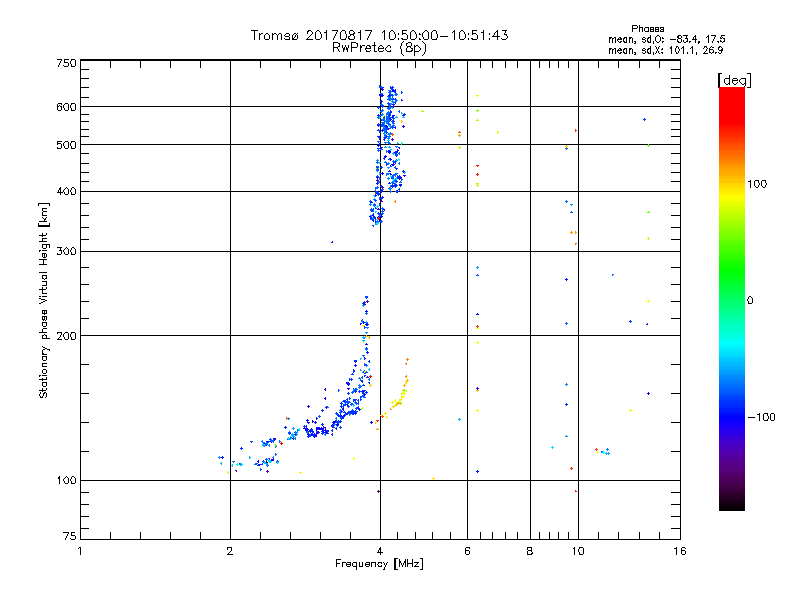Click the x-axis tick label '10'
Screen dimensions: 800x600
(578, 551)
